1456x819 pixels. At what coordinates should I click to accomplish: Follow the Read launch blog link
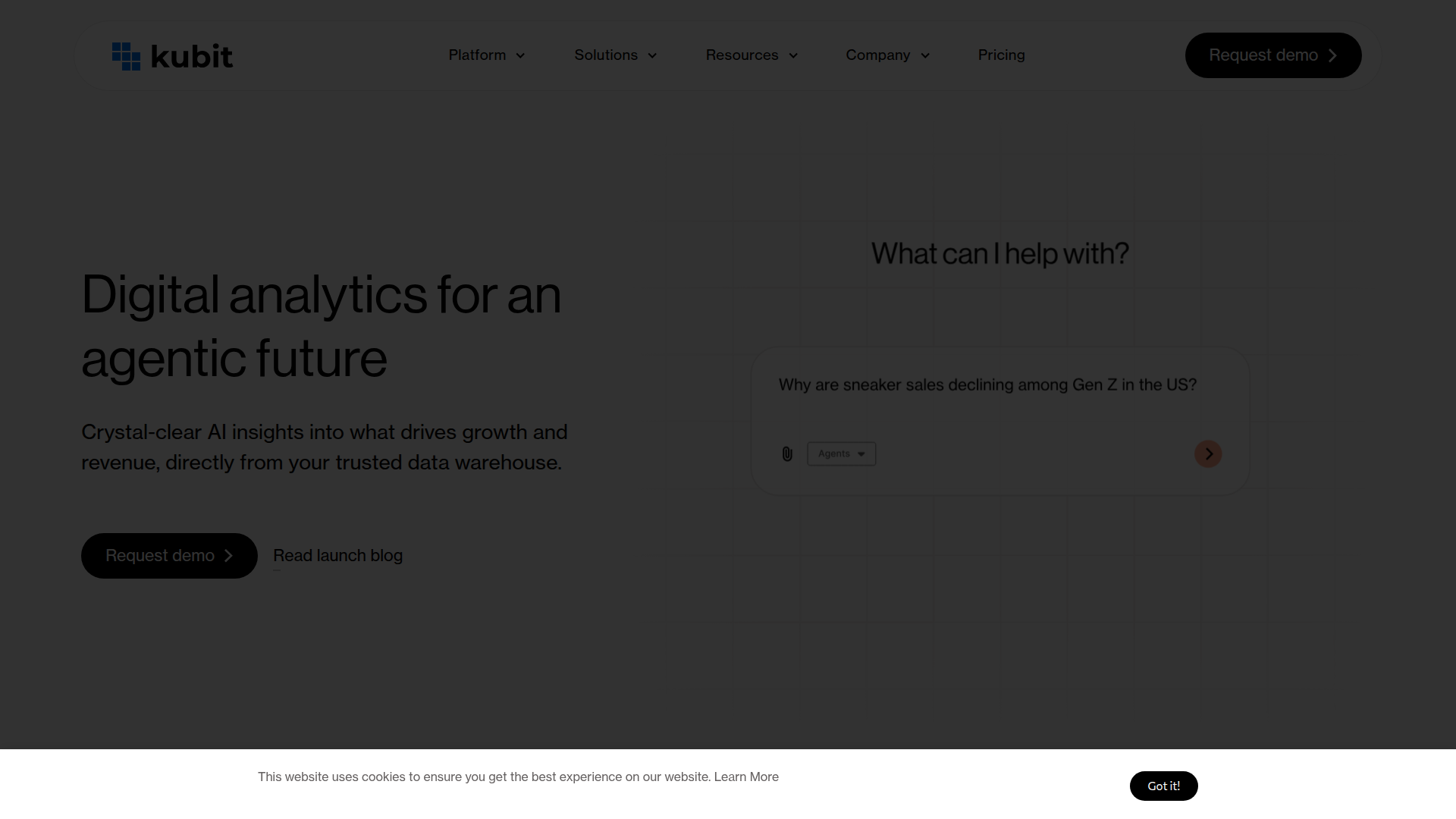click(x=337, y=556)
